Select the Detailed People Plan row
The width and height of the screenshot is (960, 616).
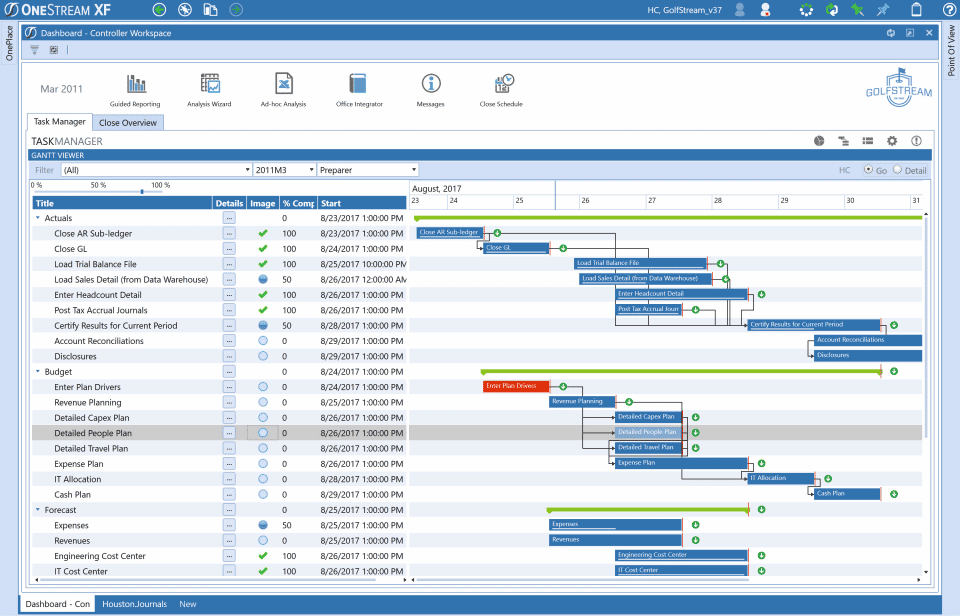pos(120,432)
